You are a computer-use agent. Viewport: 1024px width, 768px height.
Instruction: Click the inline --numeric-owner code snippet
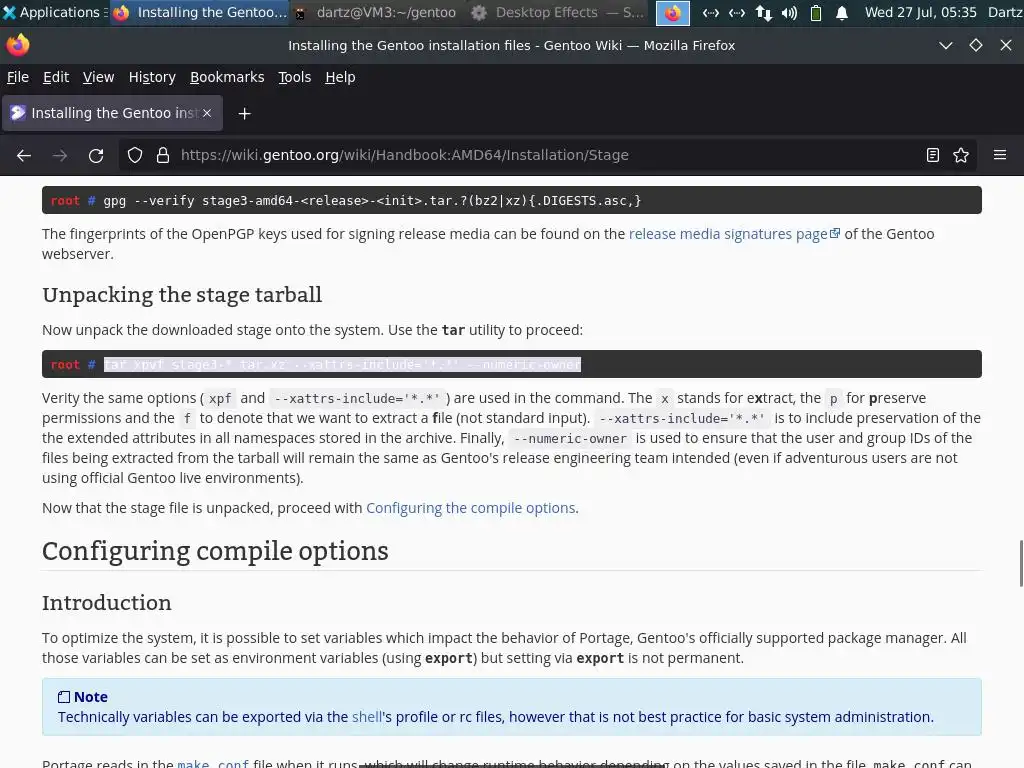[570, 438]
